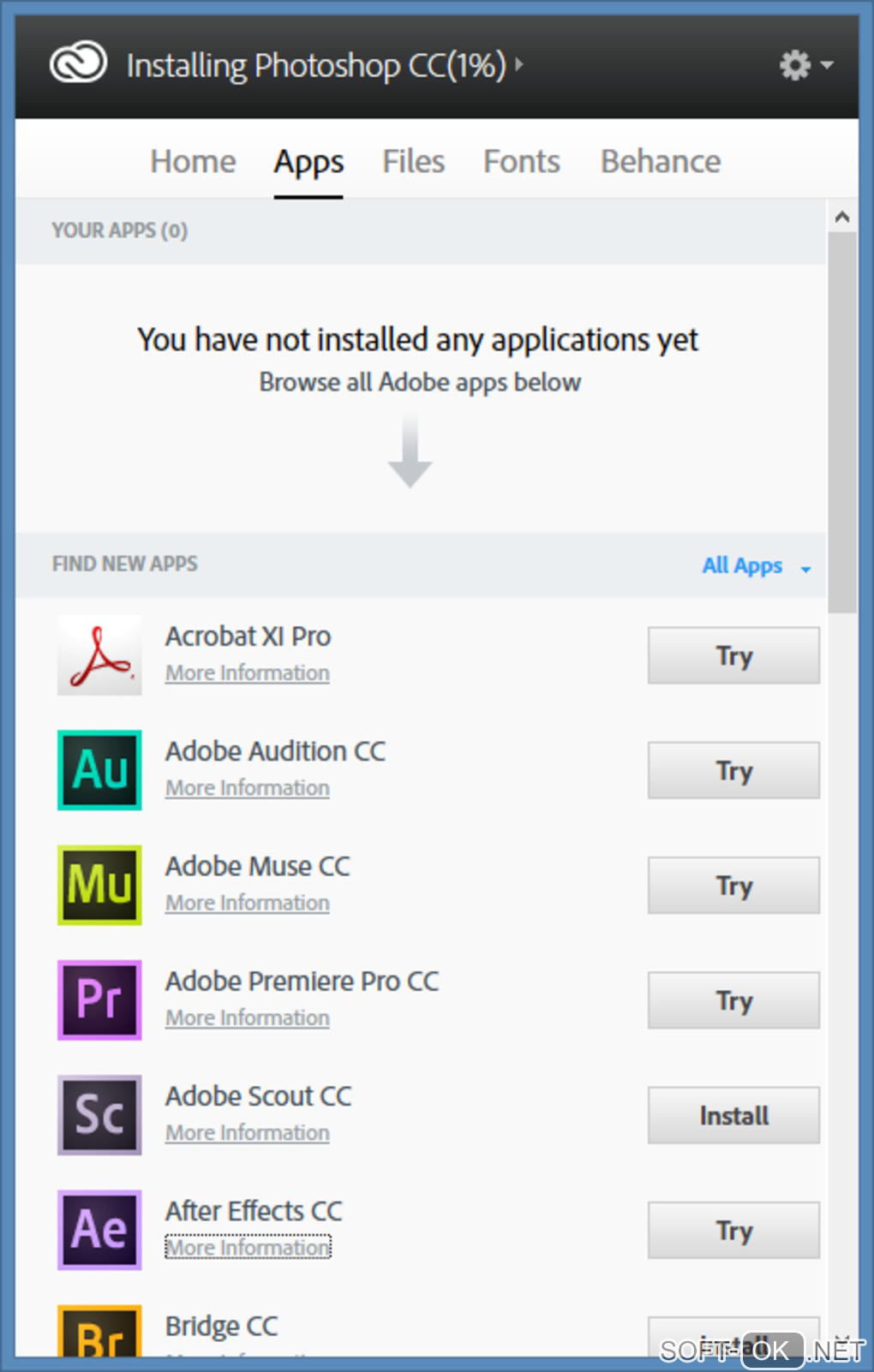Open More Information for Adobe Muse CC
This screenshot has height=1372, width=874.
point(248,904)
